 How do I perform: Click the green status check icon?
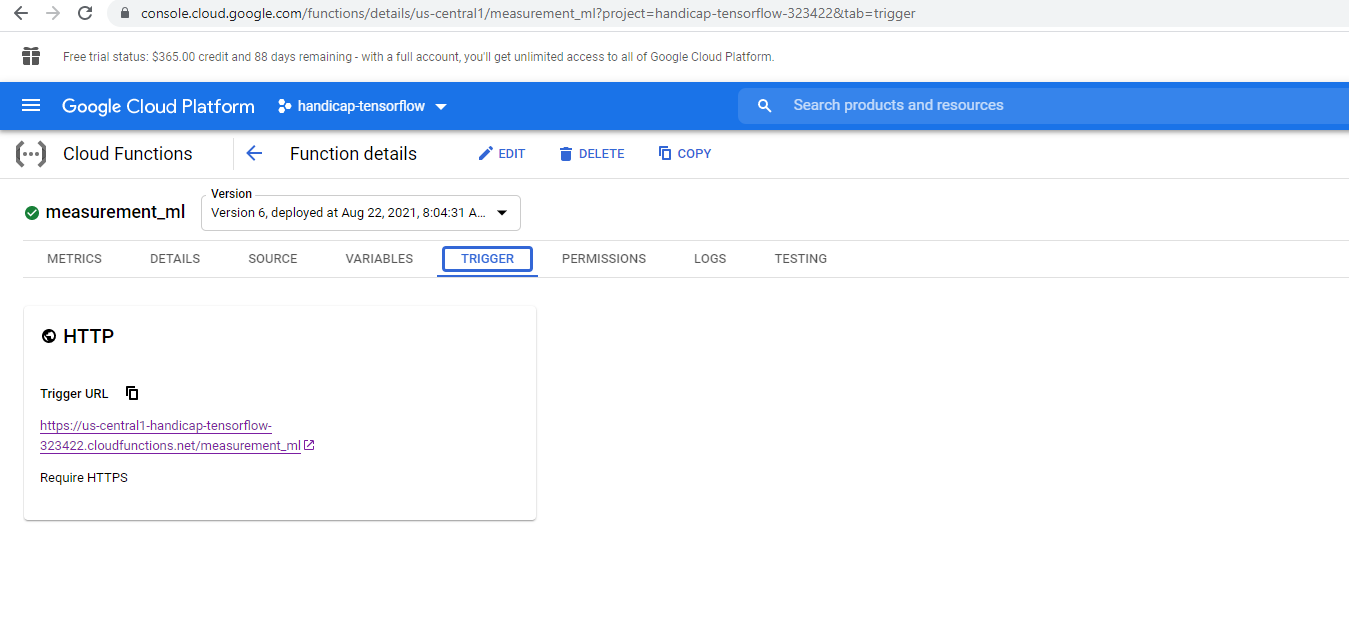[32, 212]
